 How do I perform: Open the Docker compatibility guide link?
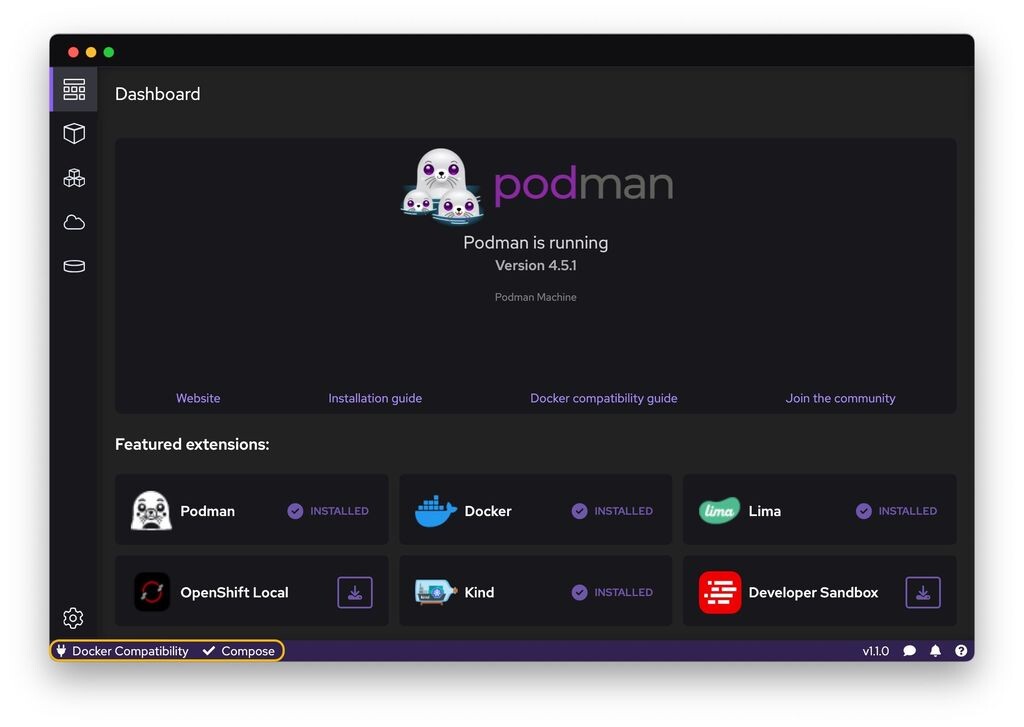point(603,398)
